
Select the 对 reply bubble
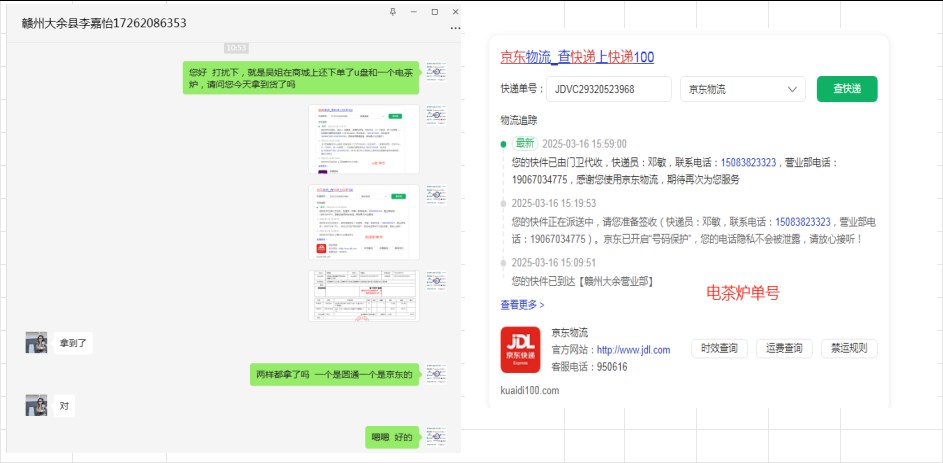click(64, 406)
